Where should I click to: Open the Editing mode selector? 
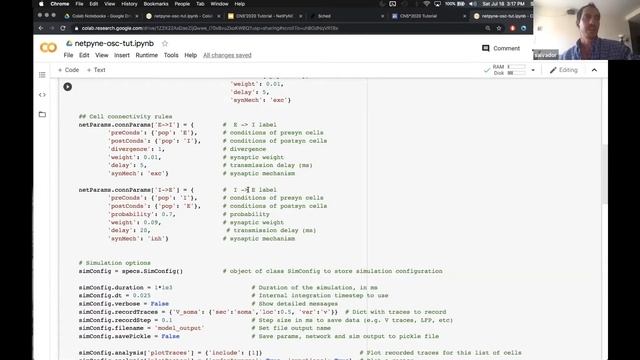click(564, 70)
